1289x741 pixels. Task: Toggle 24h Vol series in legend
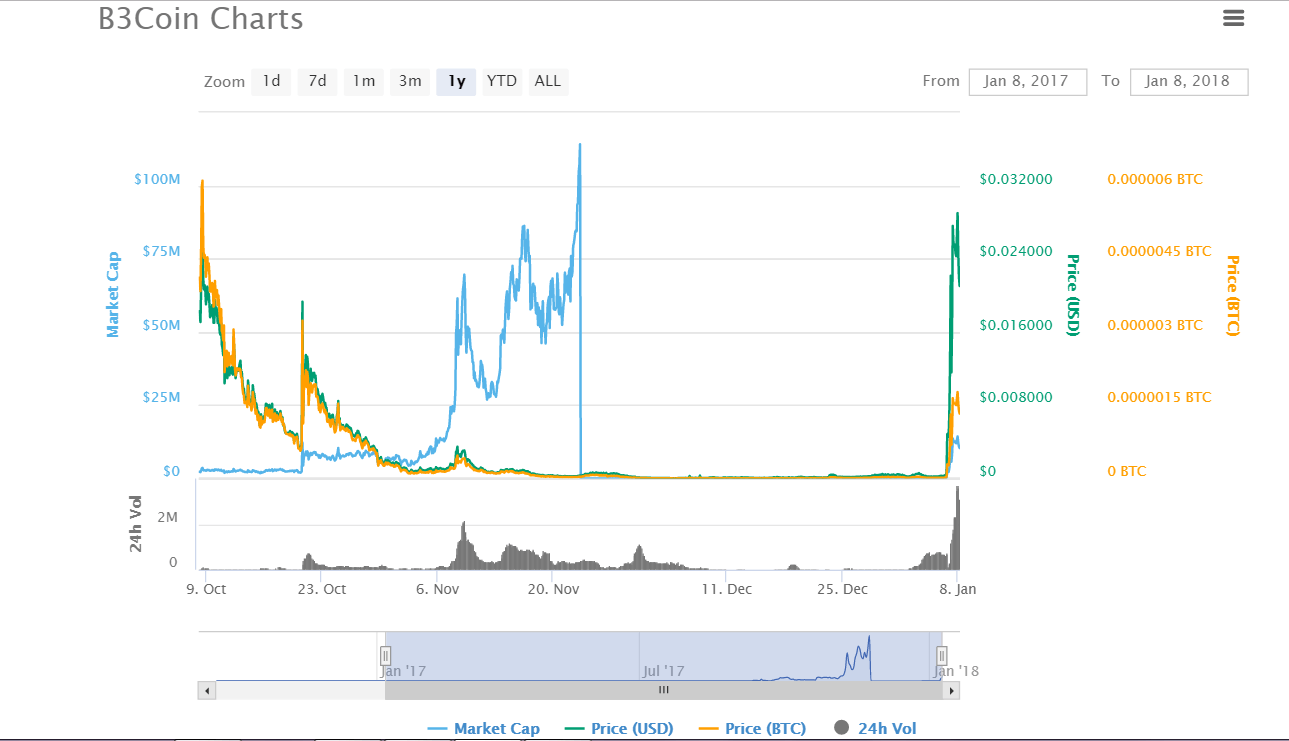click(874, 728)
